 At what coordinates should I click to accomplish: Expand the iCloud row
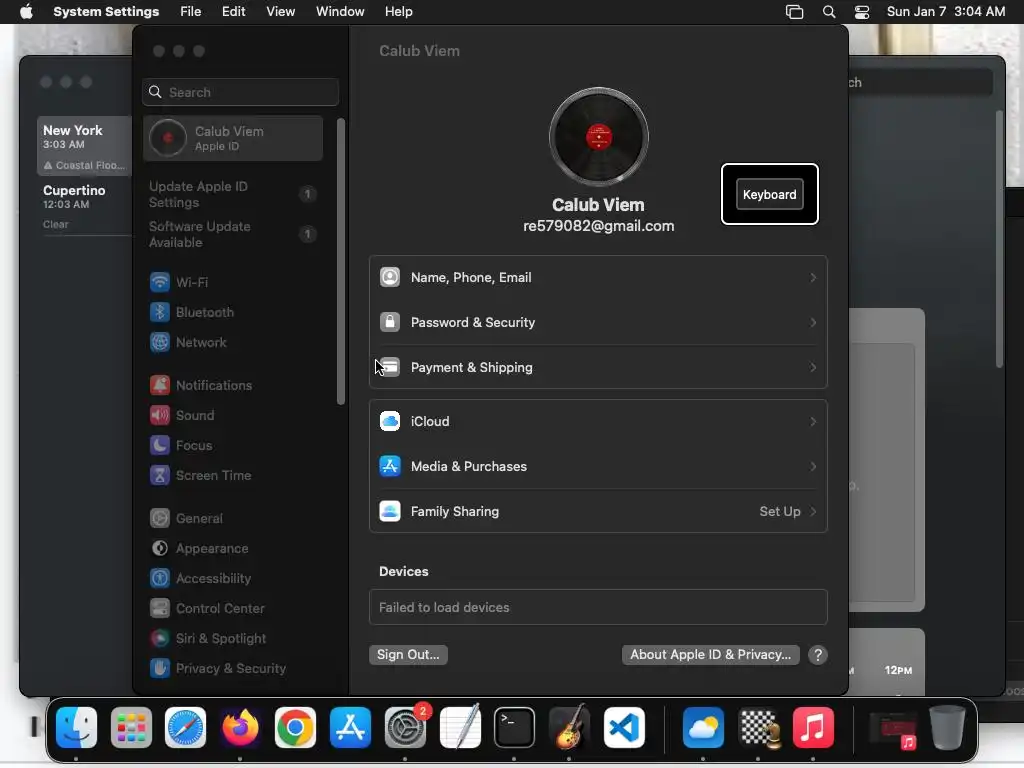pyautogui.click(x=598, y=421)
